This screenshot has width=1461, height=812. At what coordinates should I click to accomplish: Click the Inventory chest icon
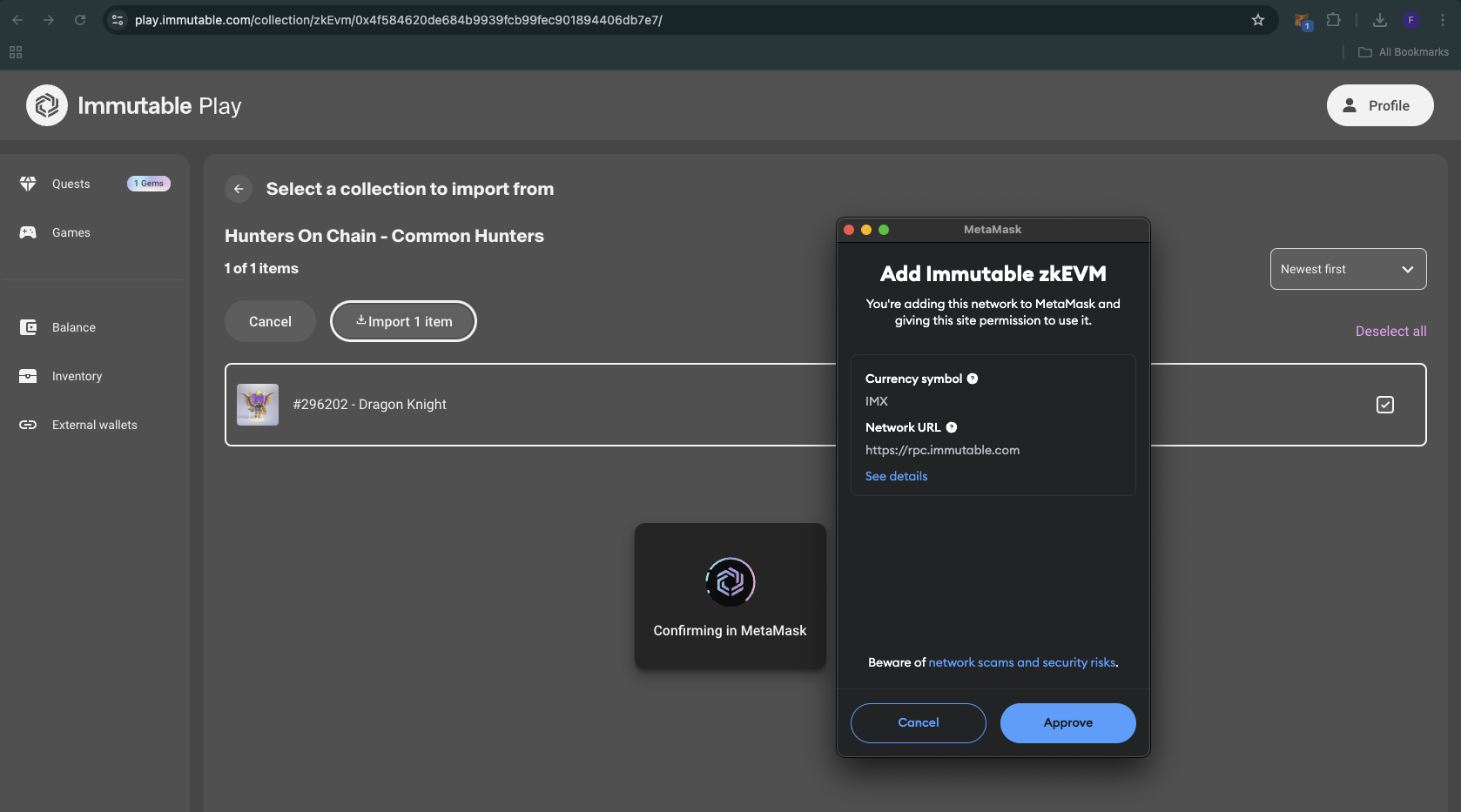[x=28, y=376]
